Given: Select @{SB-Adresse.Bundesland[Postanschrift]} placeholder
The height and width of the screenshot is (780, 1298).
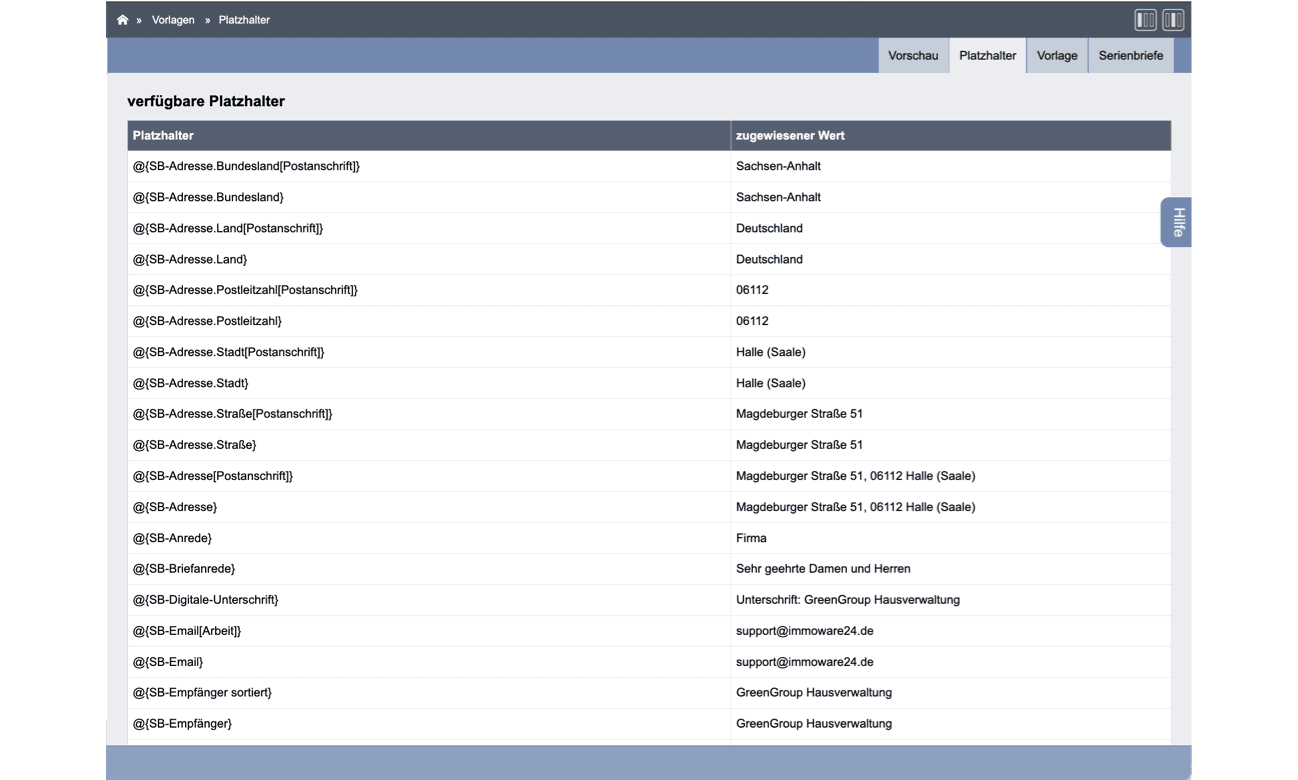Looking at the screenshot, I should point(246,166).
